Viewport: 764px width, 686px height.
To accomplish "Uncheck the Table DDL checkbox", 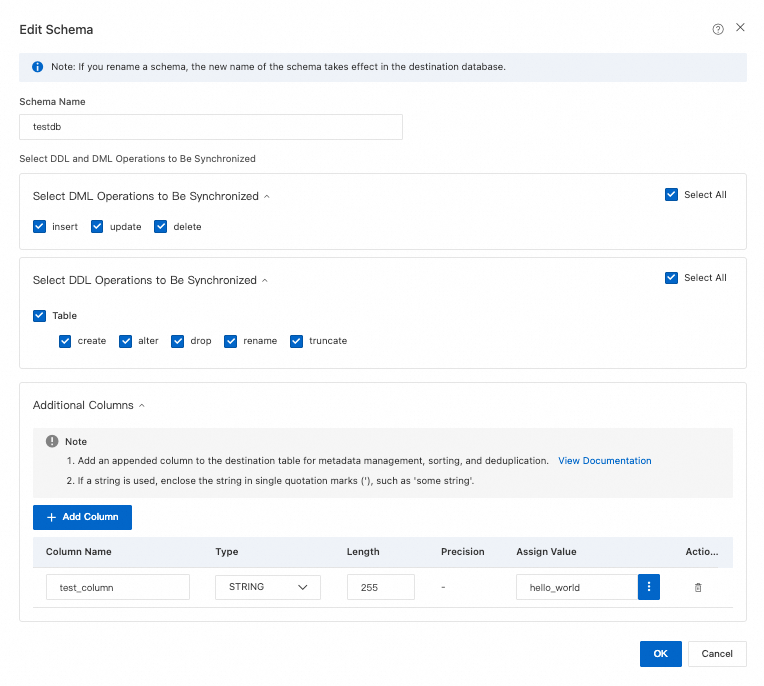I will coord(40,316).
